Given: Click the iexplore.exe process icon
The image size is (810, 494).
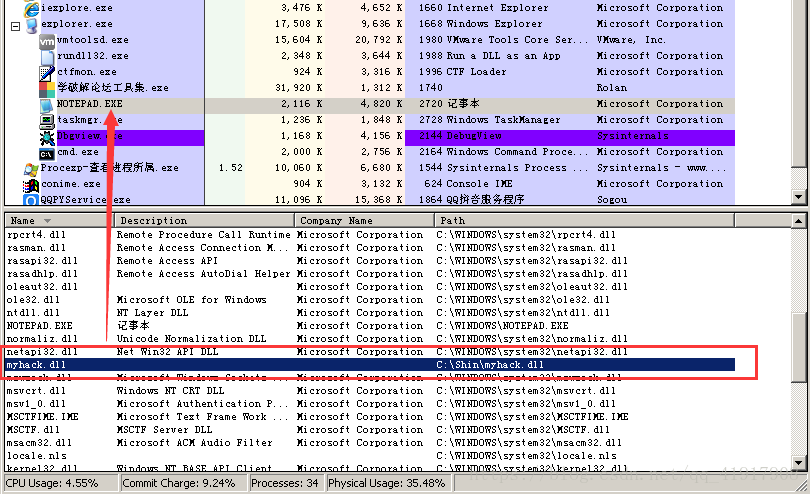Looking at the screenshot, I should pyautogui.click(x=32, y=8).
